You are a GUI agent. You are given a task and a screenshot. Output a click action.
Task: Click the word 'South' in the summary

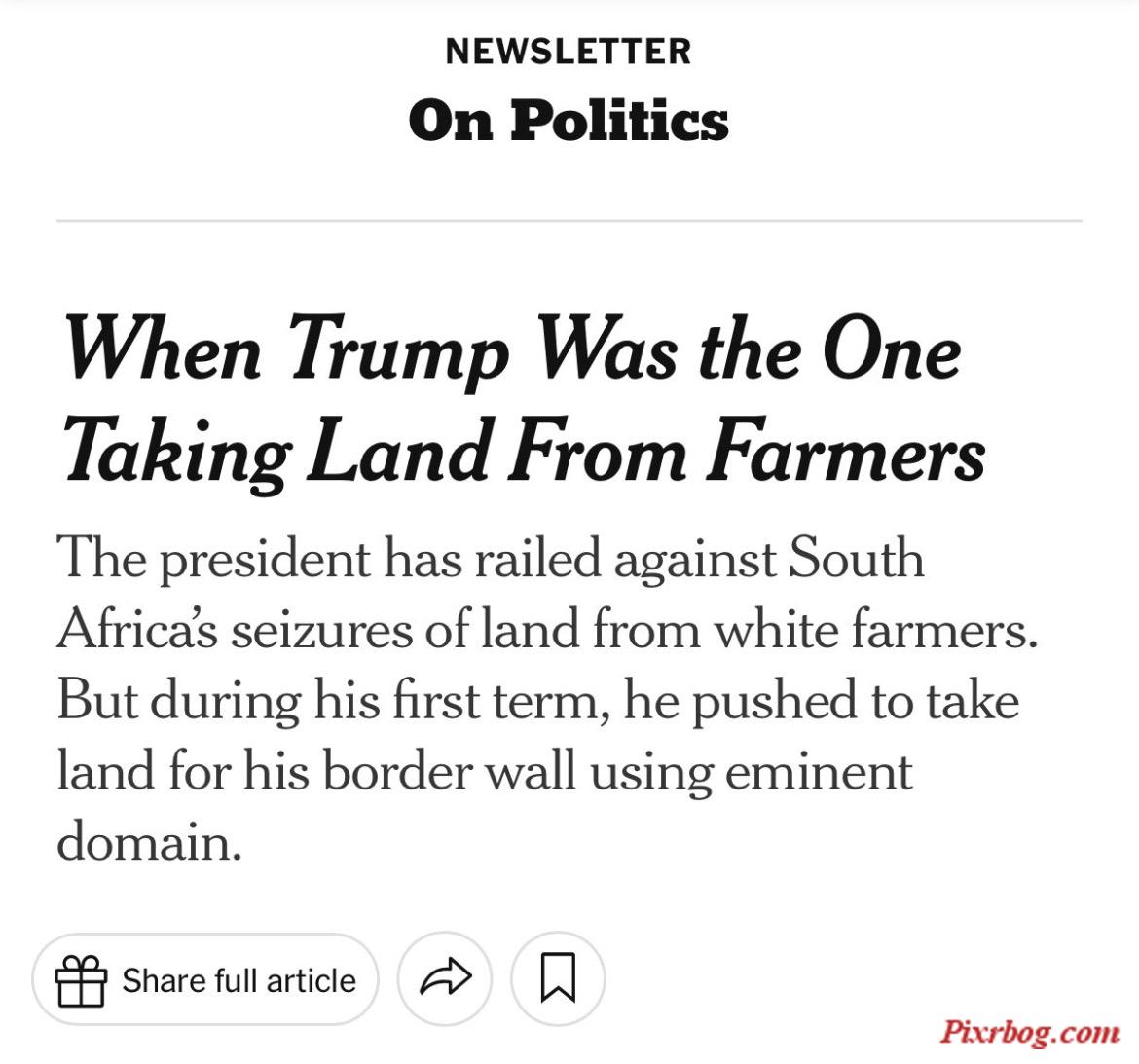pyautogui.click(x=857, y=557)
